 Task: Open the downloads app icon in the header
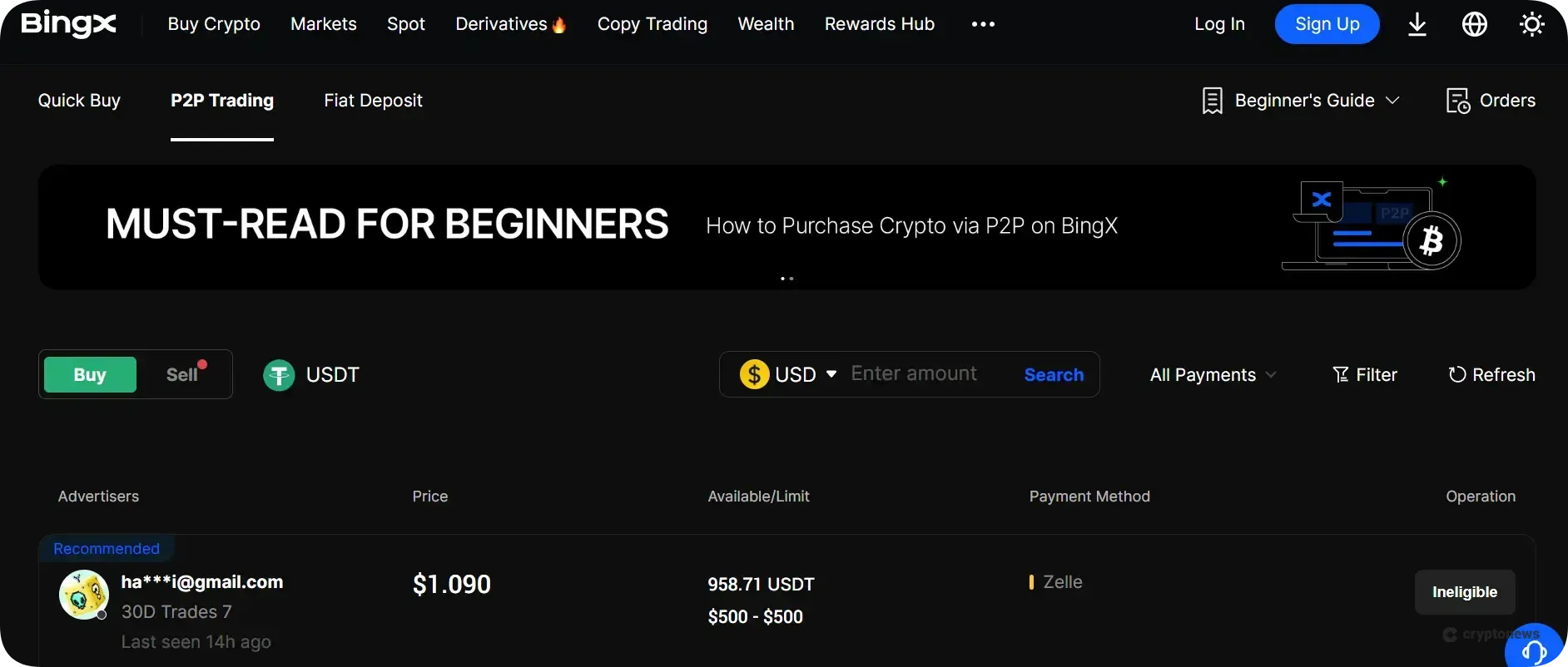click(1417, 24)
